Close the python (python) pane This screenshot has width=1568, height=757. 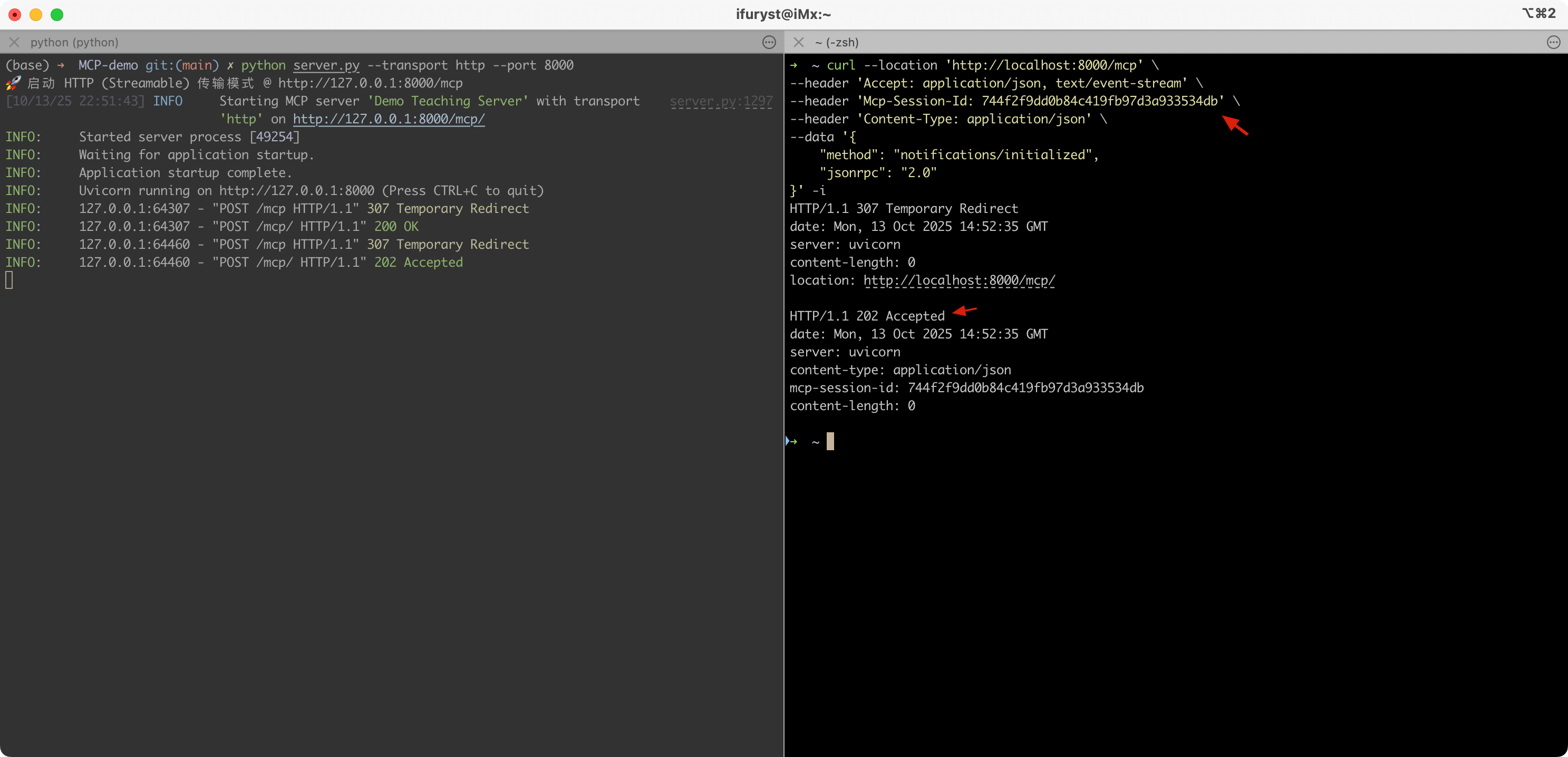[15, 42]
